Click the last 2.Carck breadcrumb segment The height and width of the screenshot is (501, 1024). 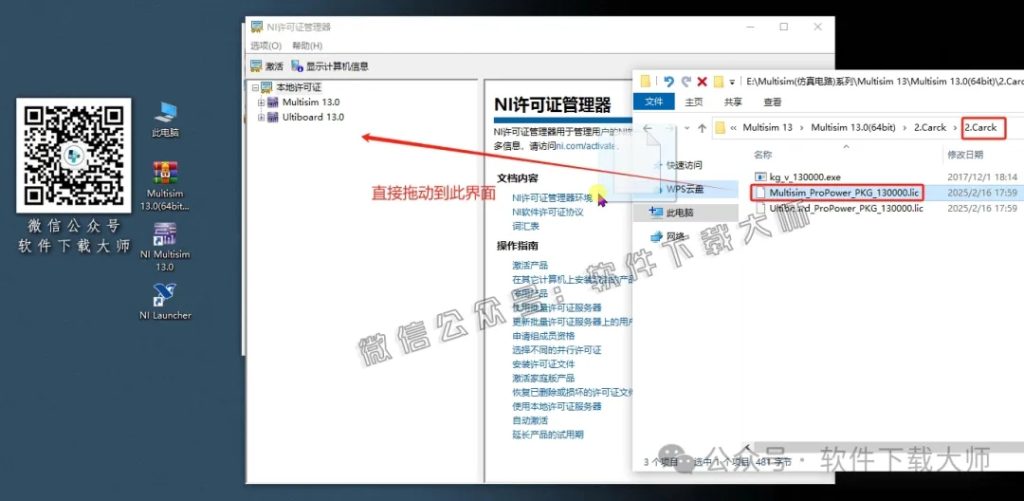[981, 128]
